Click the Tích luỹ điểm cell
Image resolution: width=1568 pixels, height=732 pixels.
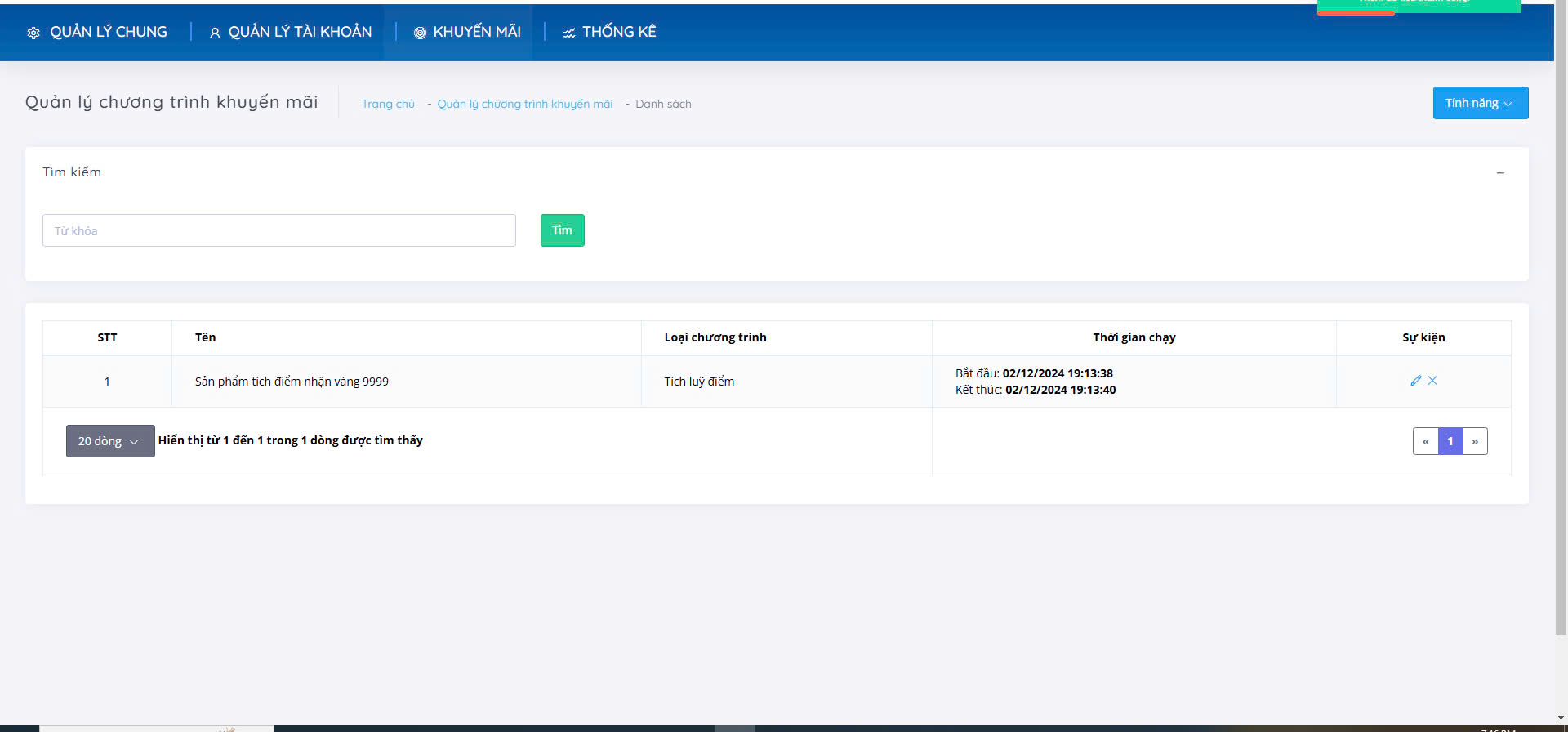click(786, 382)
